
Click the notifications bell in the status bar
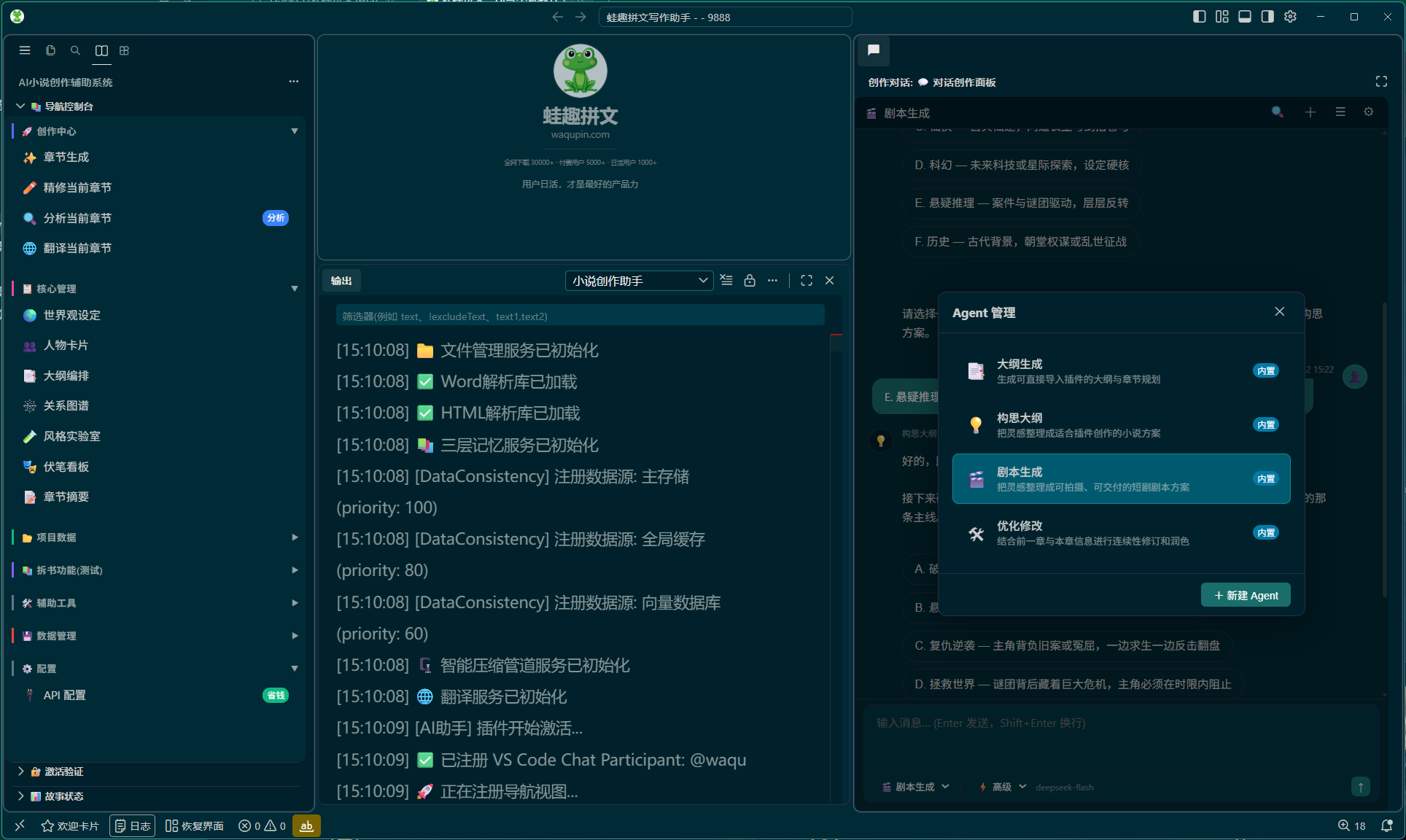pos(1386,825)
